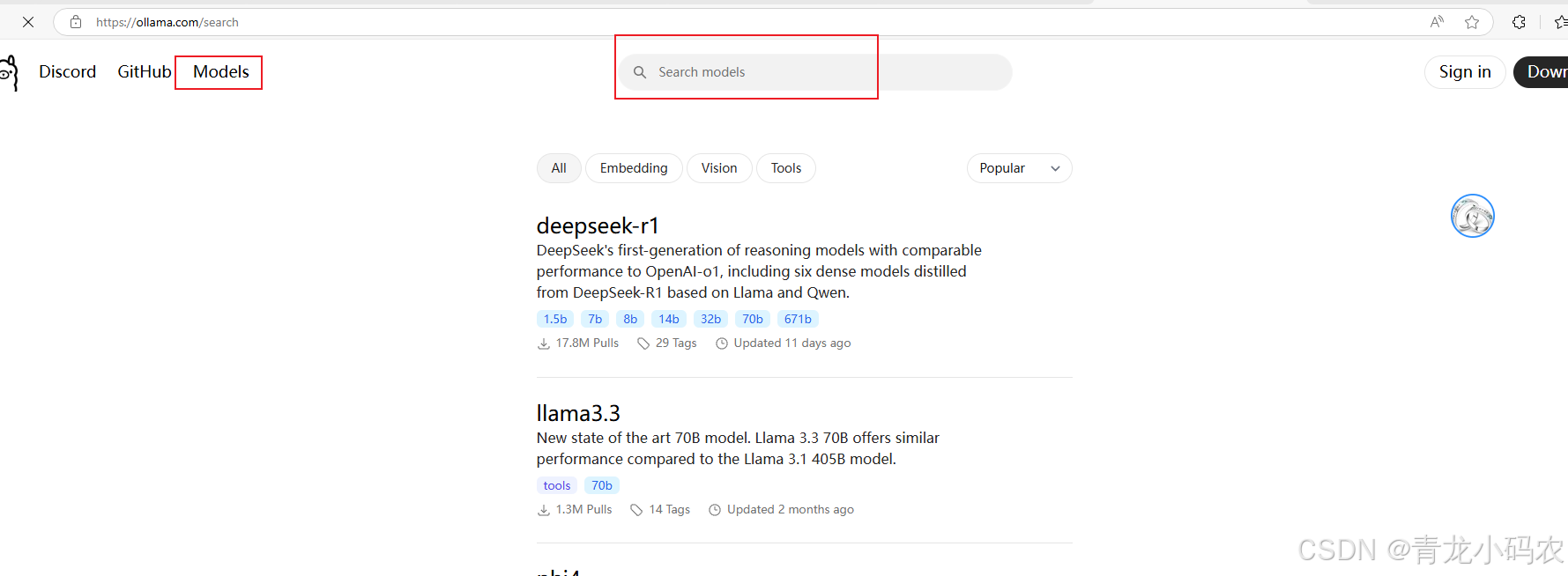Select the 14b tag of deepseek-r1
This screenshot has width=1568, height=576.
coord(669,319)
